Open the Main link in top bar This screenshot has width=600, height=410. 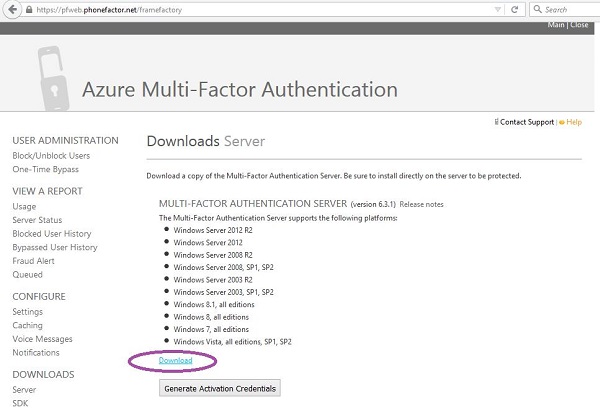click(x=557, y=25)
